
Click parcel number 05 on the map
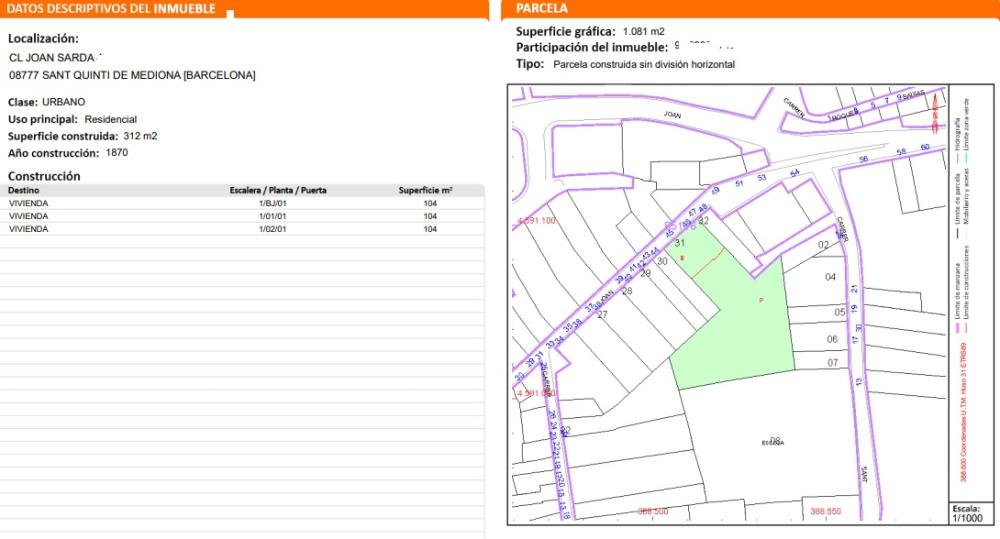point(840,312)
